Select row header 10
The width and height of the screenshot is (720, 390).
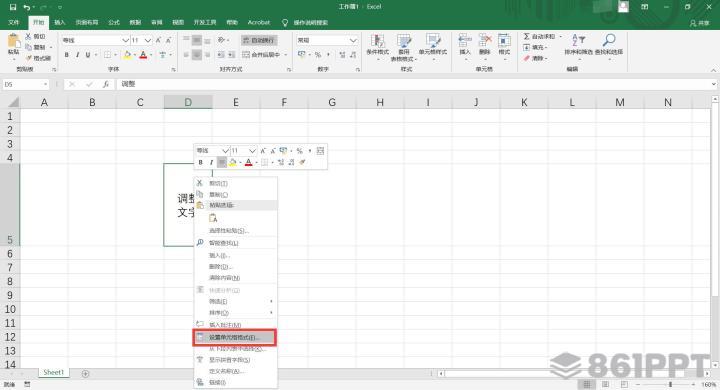[x=10, y=309]
